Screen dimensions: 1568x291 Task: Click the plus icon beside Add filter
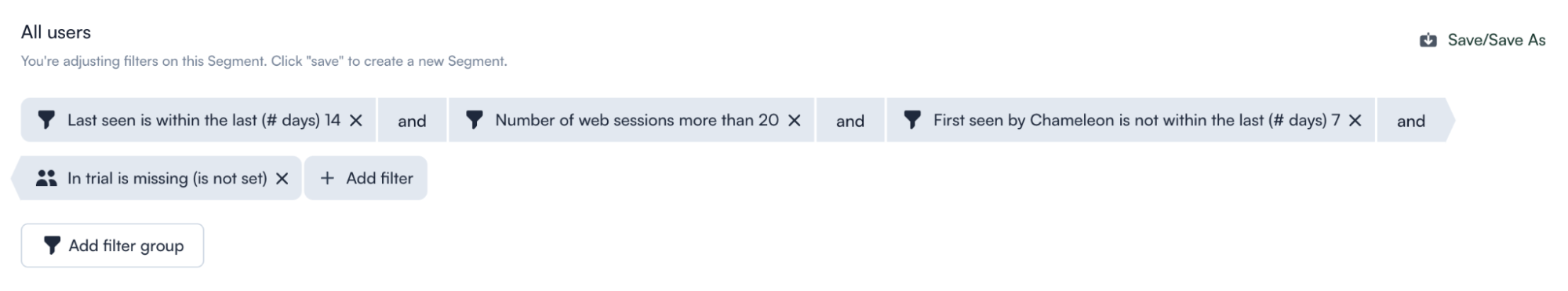[327, 178]
